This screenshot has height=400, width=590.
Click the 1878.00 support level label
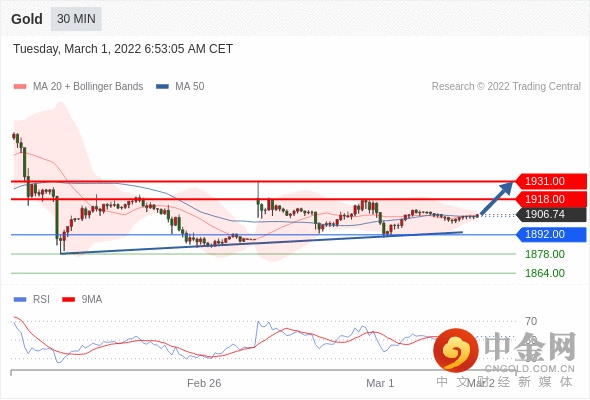pos(545,254)
